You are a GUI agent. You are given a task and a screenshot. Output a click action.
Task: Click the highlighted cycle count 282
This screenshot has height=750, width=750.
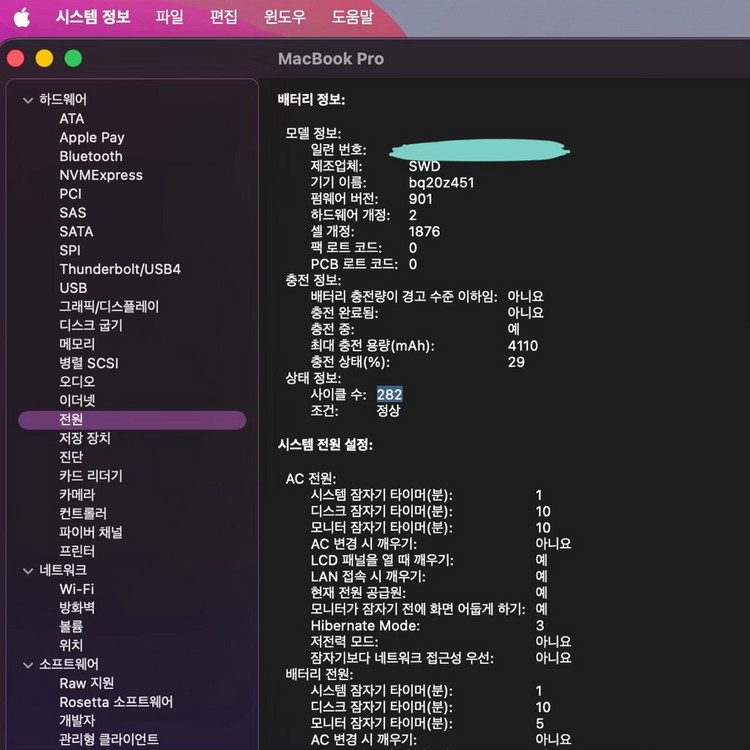click(389, 394)
